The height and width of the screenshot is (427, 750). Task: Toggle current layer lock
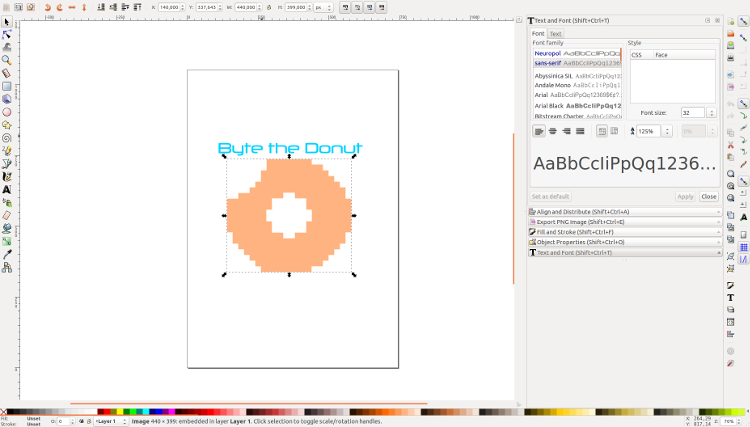88,421
